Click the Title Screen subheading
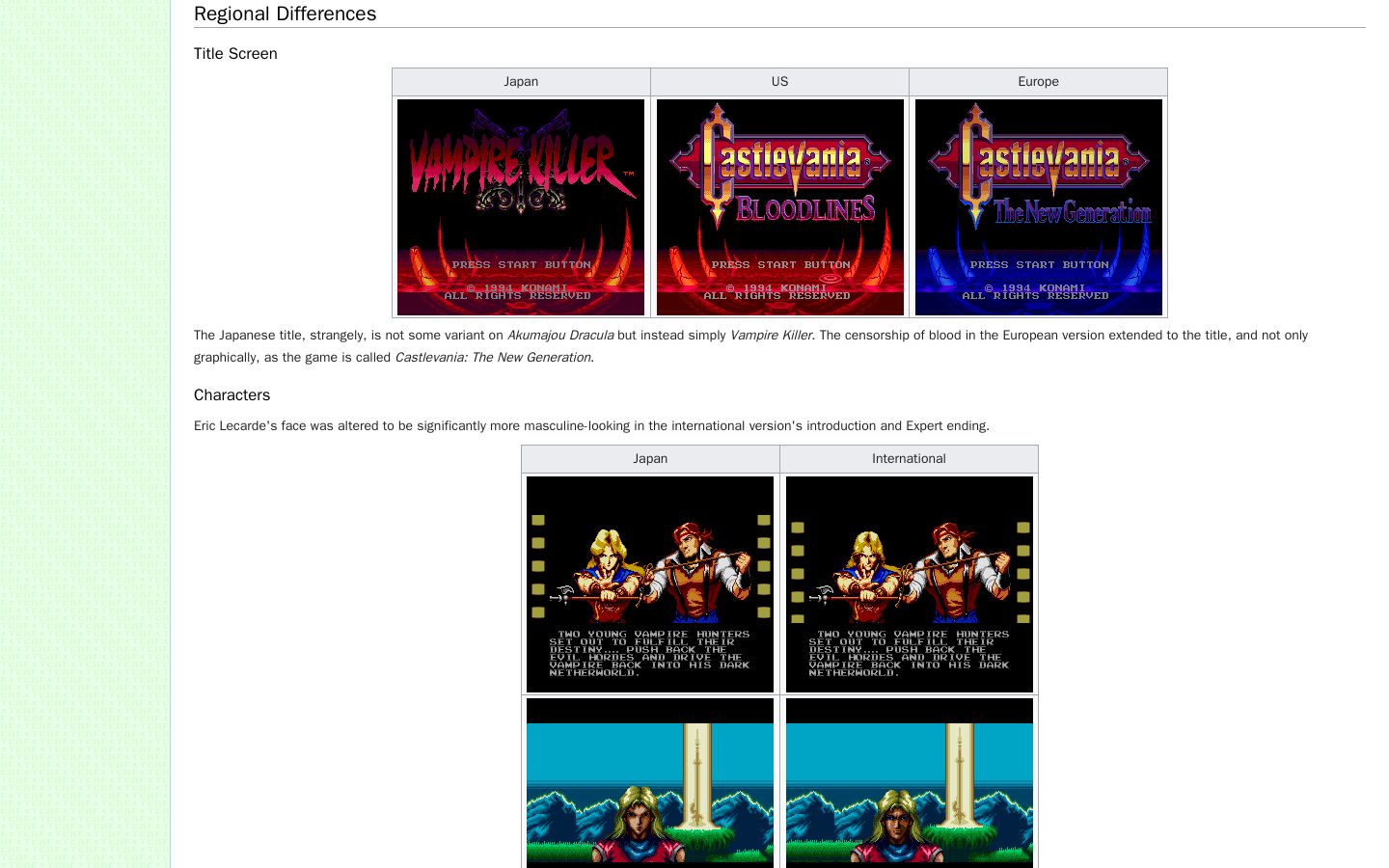Image resolution: width=1389 pixels, height=868 pixels. pos(235,54)
